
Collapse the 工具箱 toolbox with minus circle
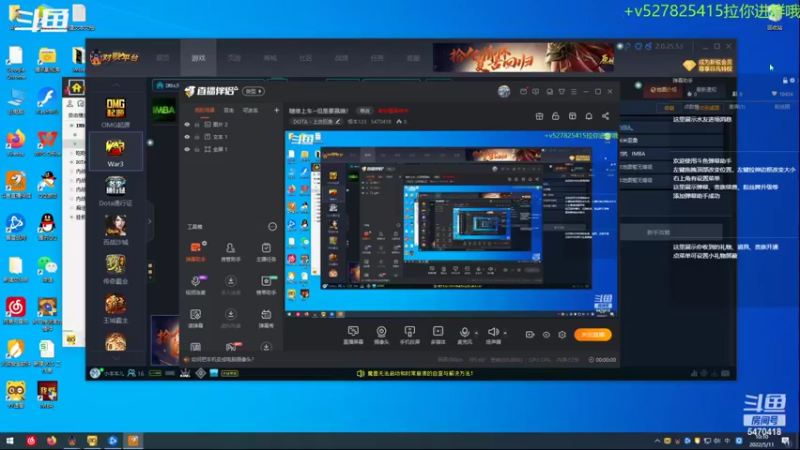272,227
